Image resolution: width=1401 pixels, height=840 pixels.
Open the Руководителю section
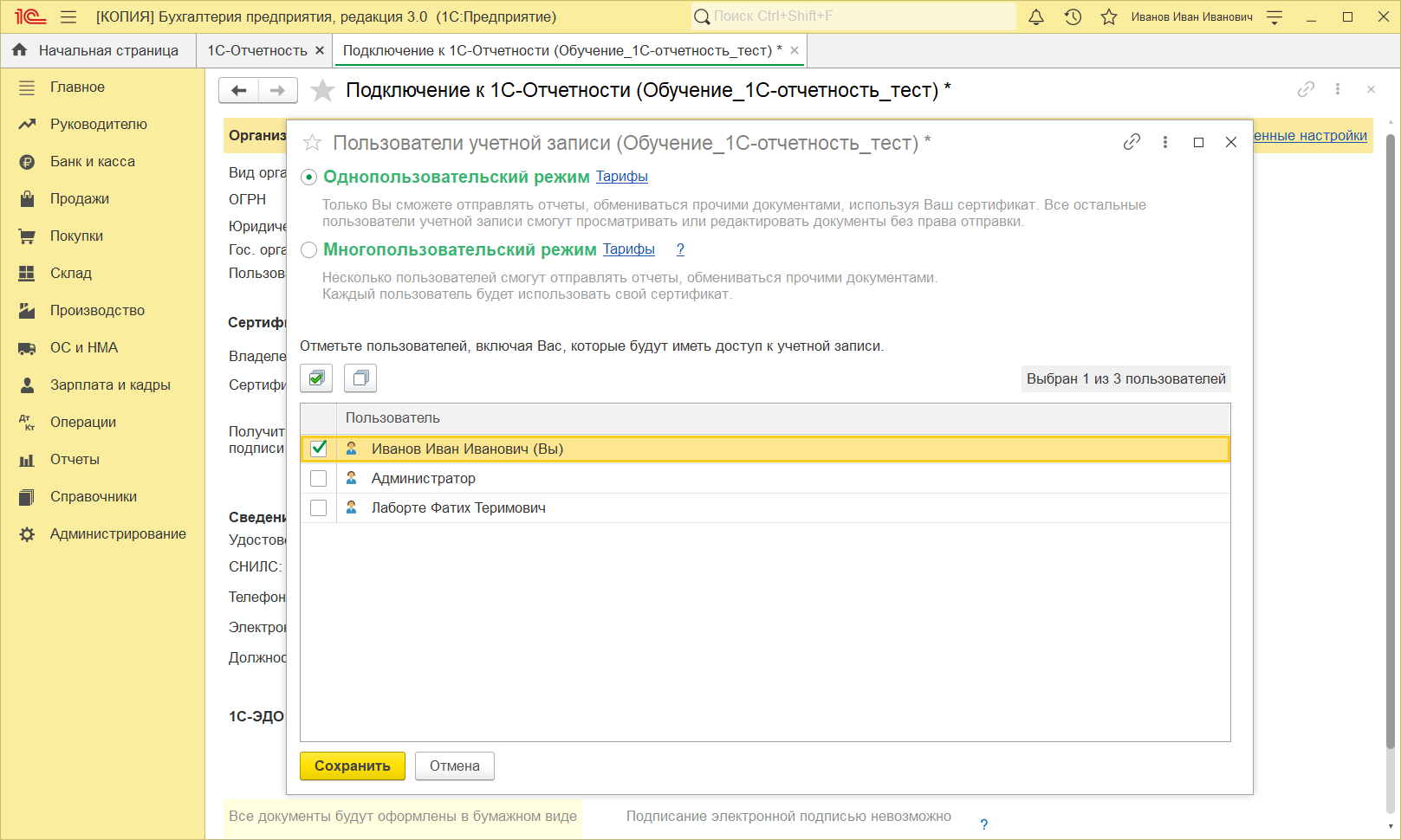98,124
